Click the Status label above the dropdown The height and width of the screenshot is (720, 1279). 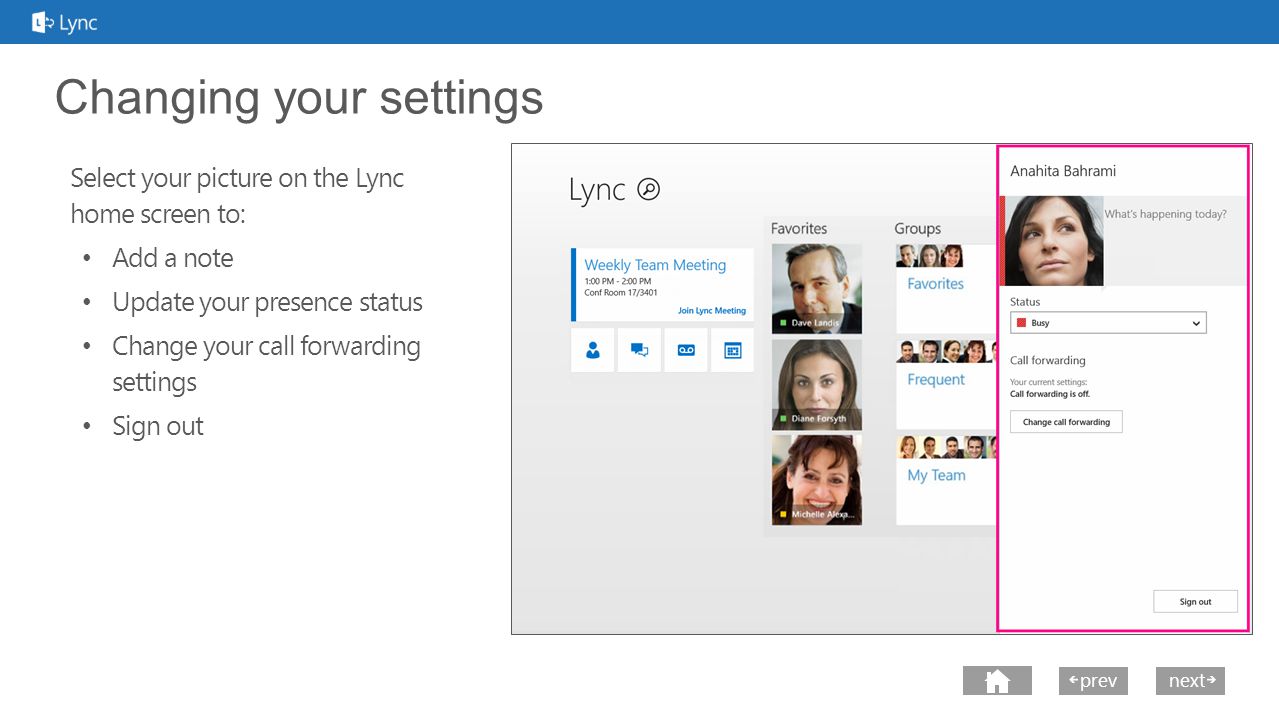[x=1025, y=302]
